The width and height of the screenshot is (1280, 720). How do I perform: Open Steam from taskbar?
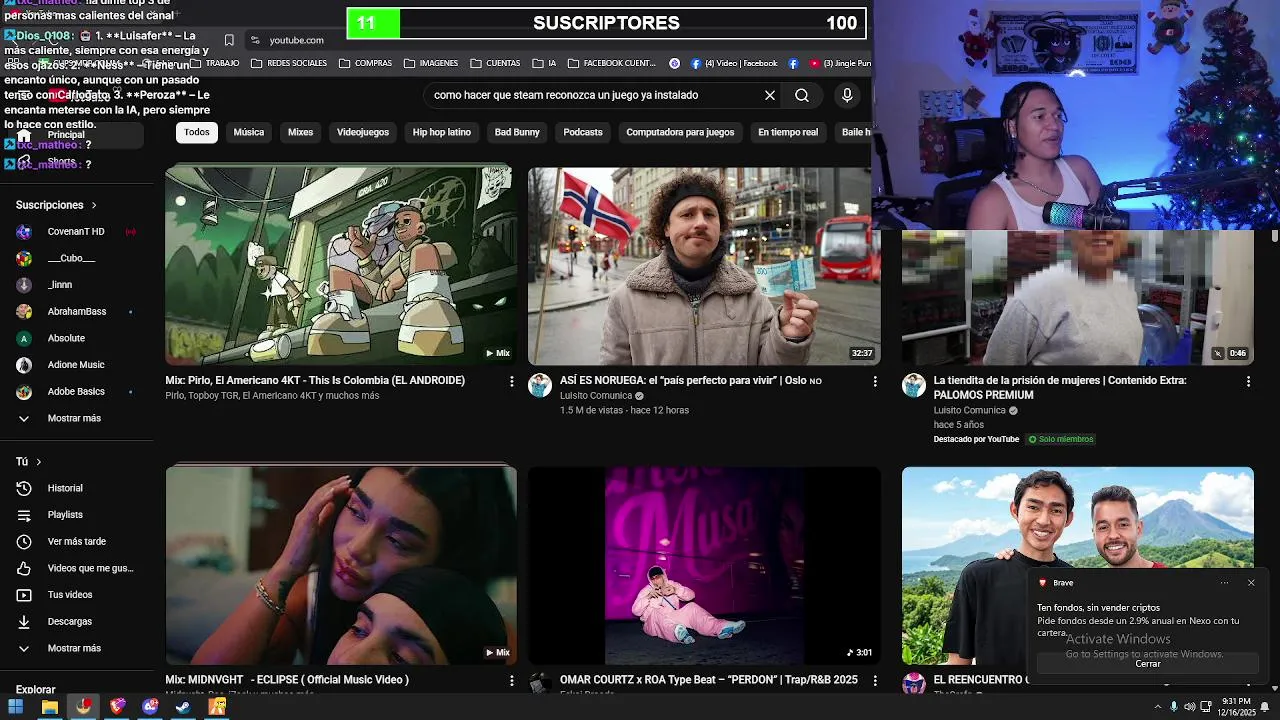(x=183, y=707)
